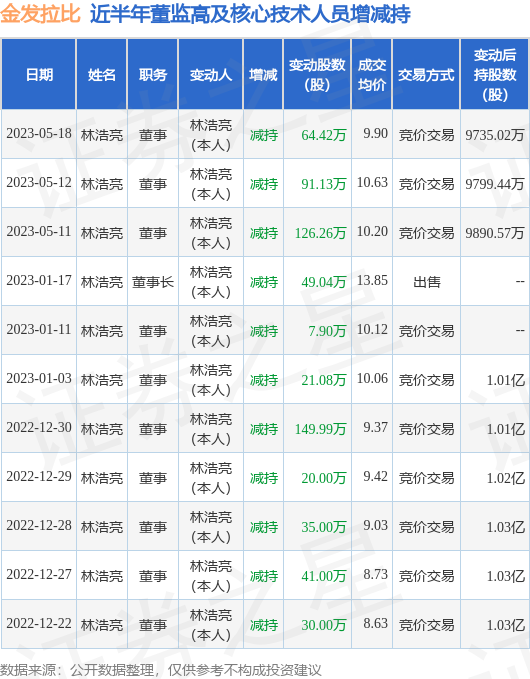Image resolution: width=530 pixels, height=679 pixels.
Task: Click the 64.42万 share change value
Action: pos(324,135)
